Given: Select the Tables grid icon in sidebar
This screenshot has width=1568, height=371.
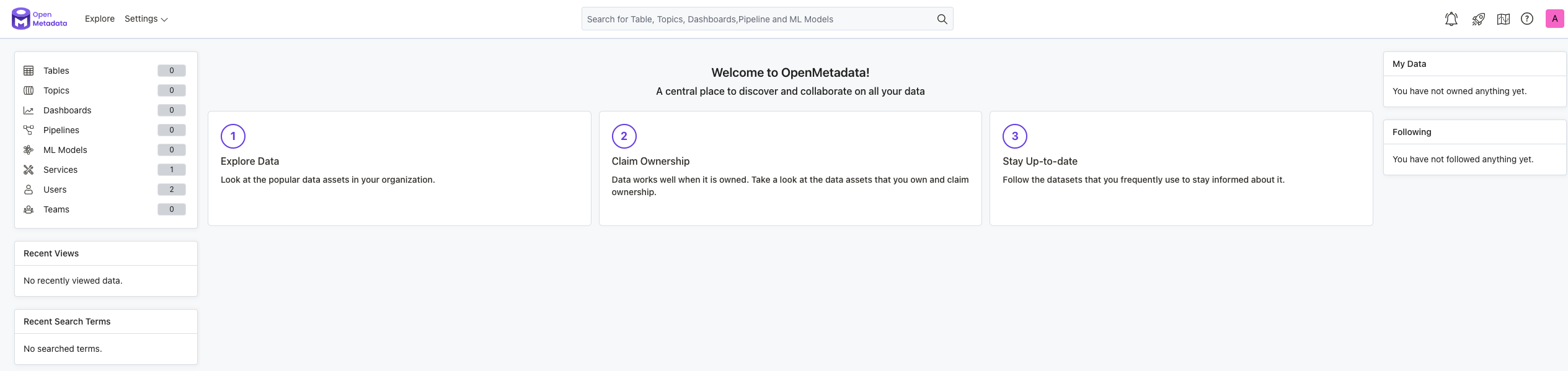Looking at the screenshot, I should point(29,71).
